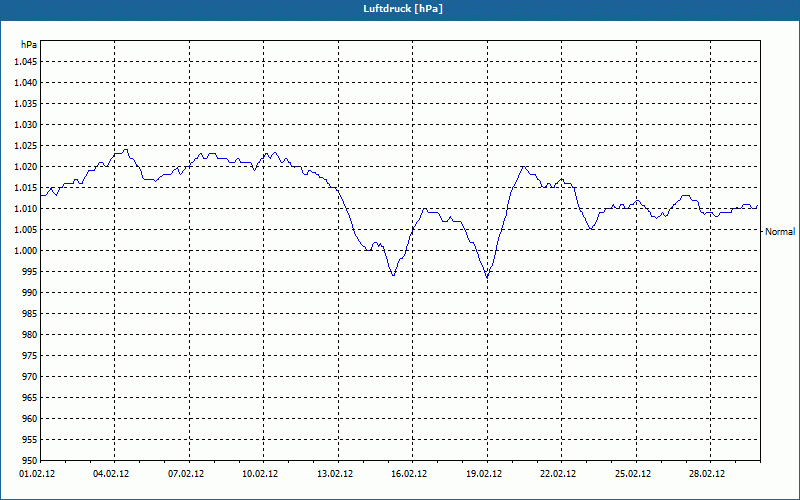Click the 16.02.12 date label

[409, 474]
